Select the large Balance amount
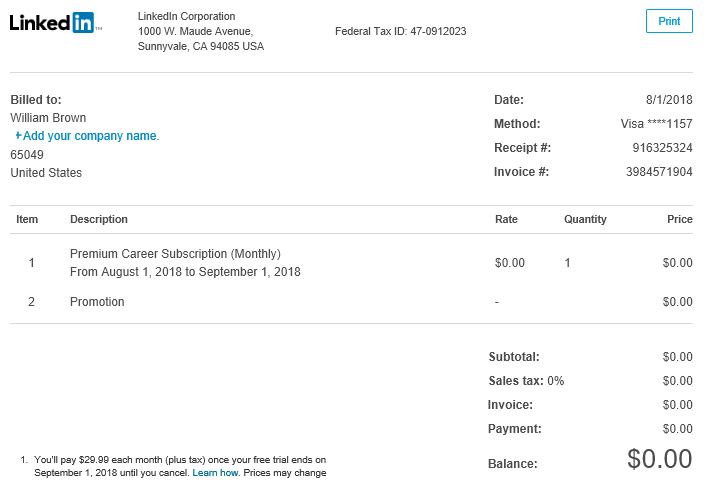 pos(659,459)
